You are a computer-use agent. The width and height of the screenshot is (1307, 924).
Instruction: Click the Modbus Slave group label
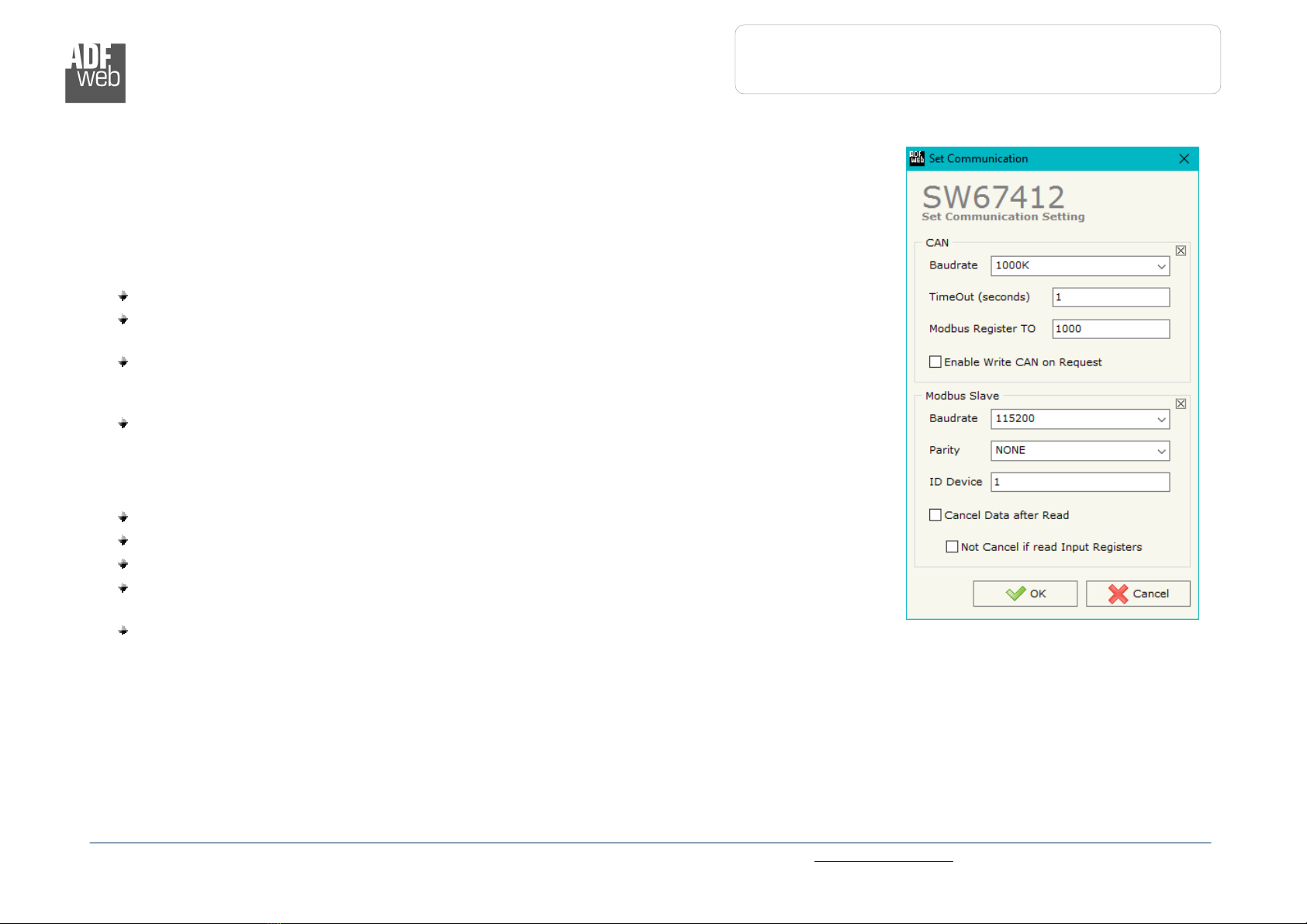point(962,396)
